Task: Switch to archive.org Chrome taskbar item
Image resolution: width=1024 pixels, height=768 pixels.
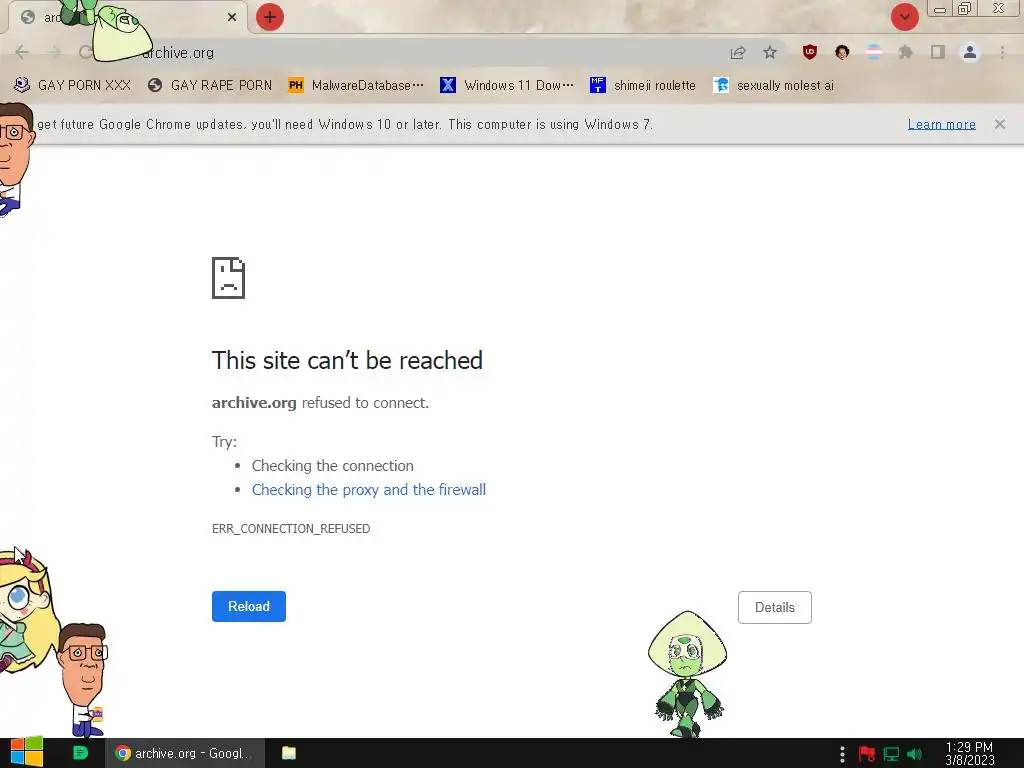Action: tap(185, 753)
